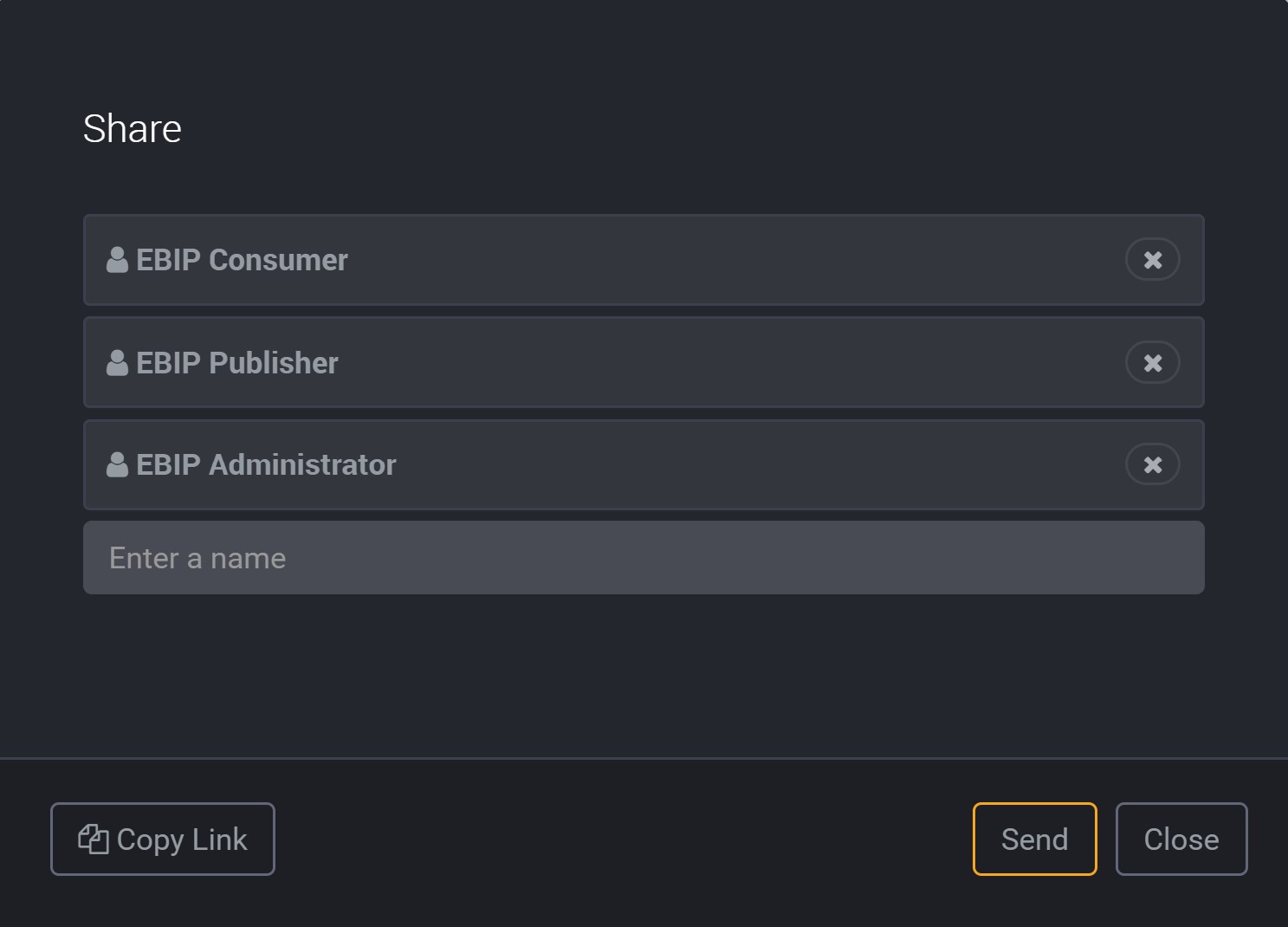This screenshot has width=1288, height=927.
Task: Select the EBIP Consumer recipient text
Action: pyautogui.click(x=242, y=260)
